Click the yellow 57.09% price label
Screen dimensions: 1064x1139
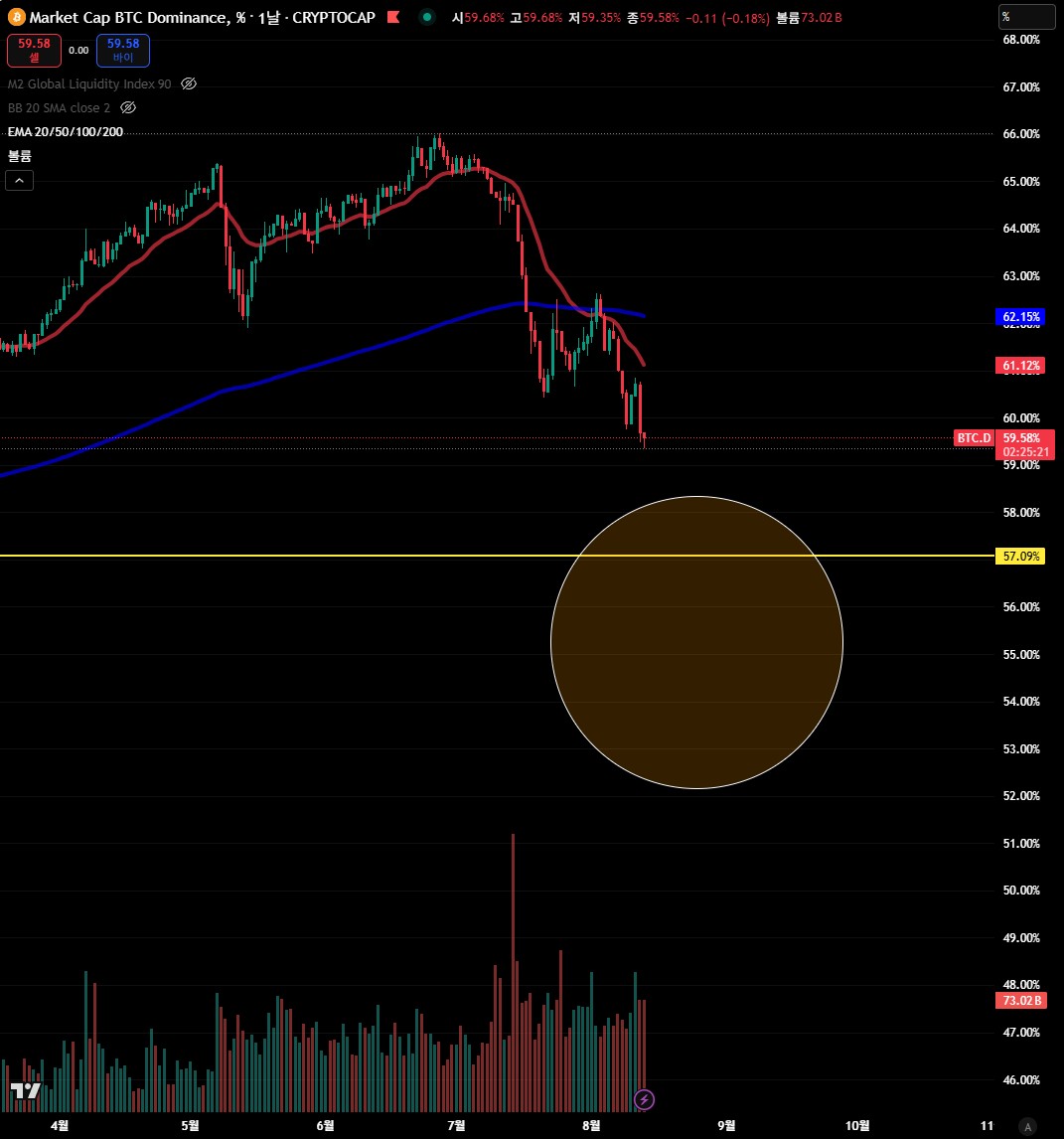1019,557
